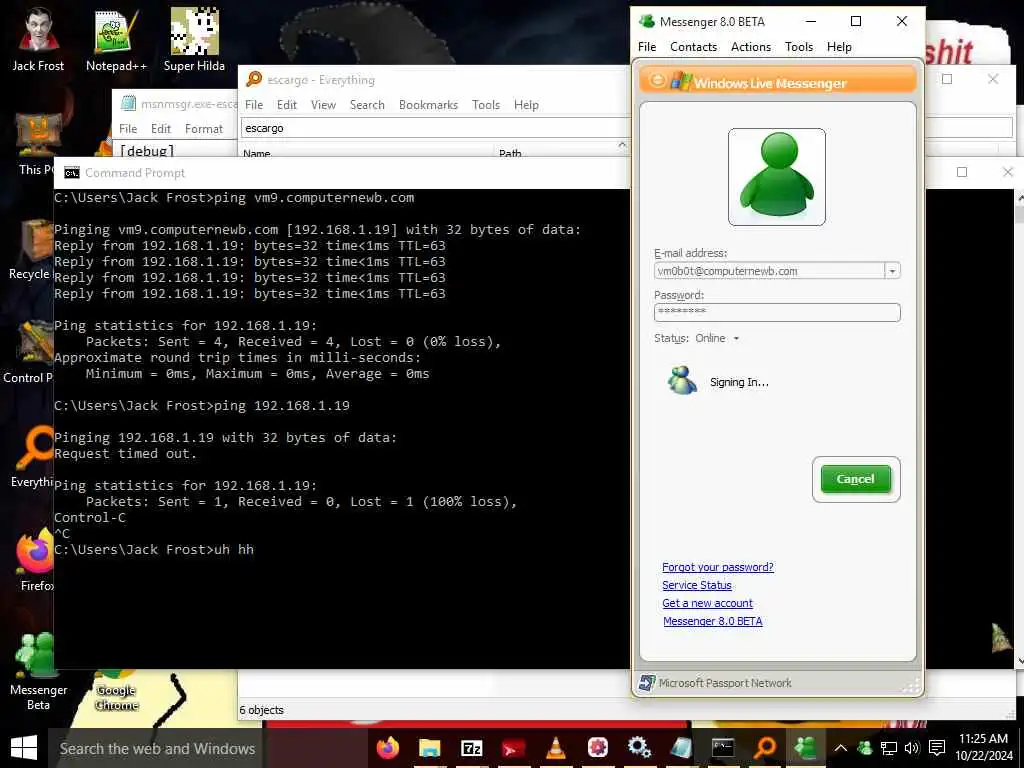Screen dimensions: 1024x768
Task: Open Firefox from the taskbar
Action: (x=388, y=748)
